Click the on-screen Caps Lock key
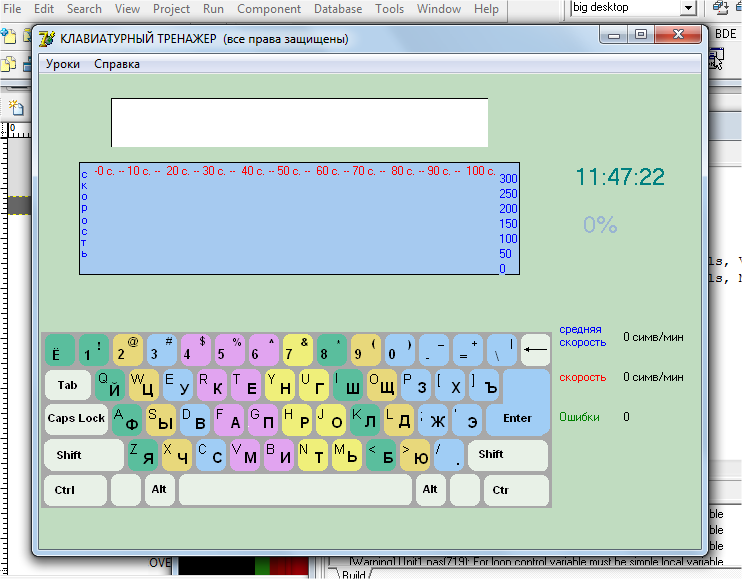The width and height of the screenshot is (742, 579). [77, 419]
